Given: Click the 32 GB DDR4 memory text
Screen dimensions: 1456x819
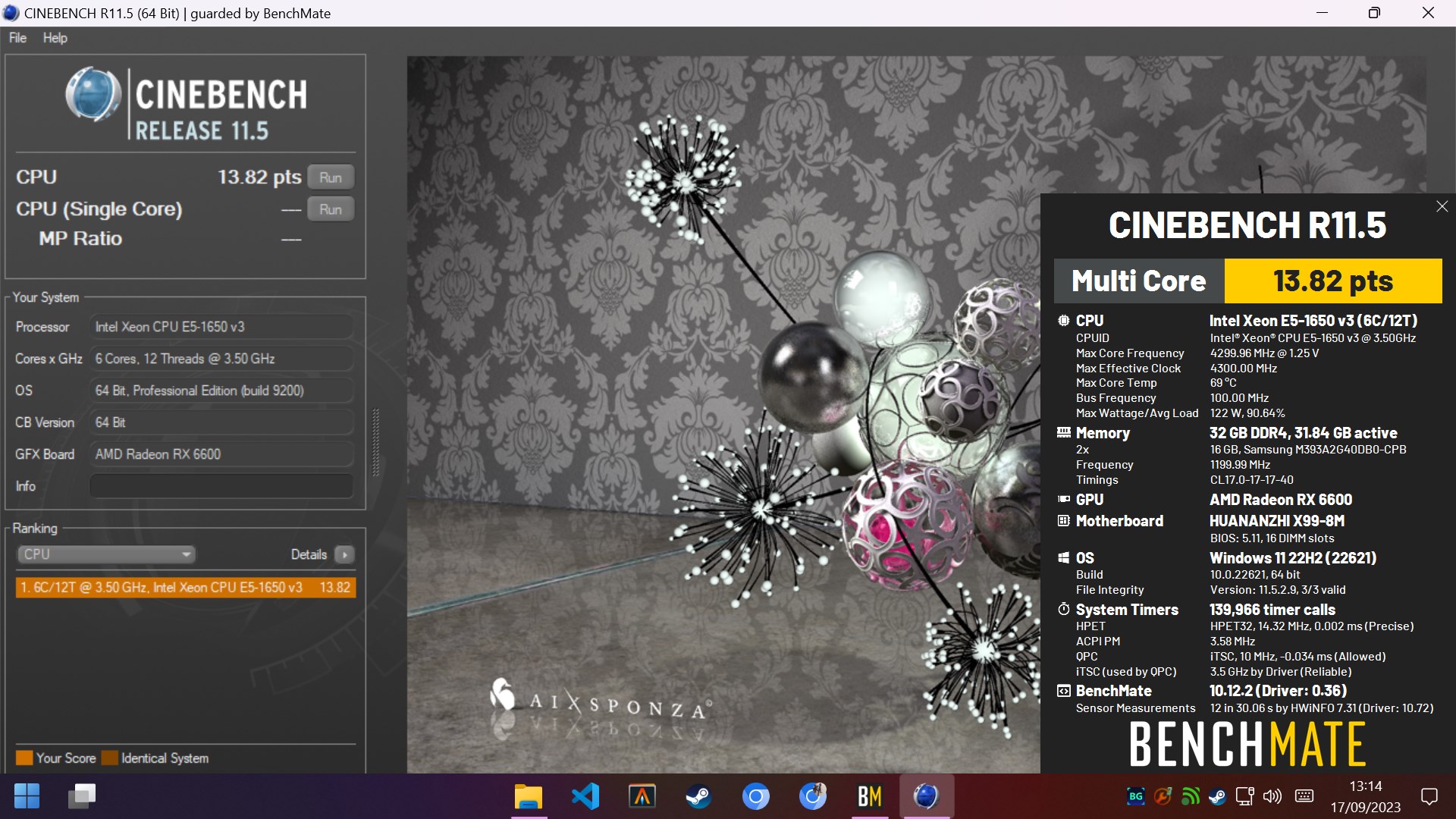Looking at the screenshot, I should point(1303,433).
